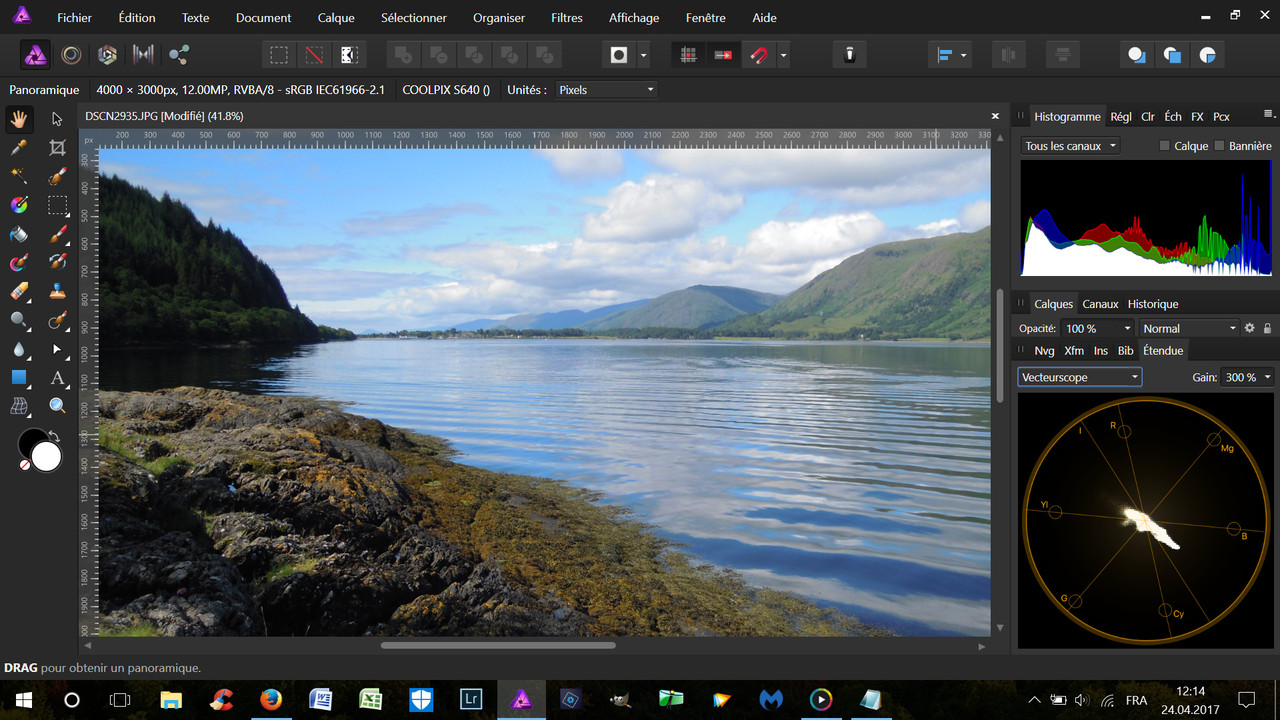Switch to the Develop Persona
Viewport: 1280px width, 720px height.
pyautogui.click(x=107, y=55)
